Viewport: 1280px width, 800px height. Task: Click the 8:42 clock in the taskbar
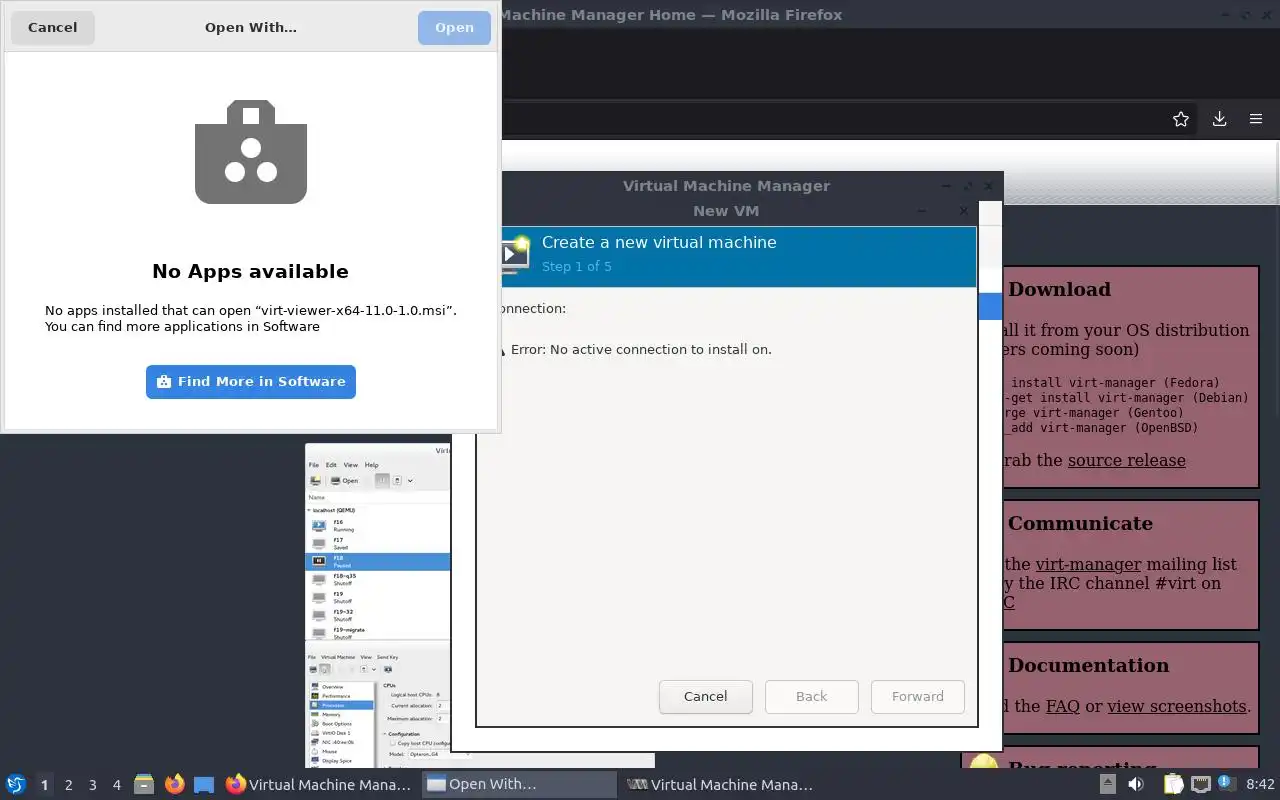1260,784
